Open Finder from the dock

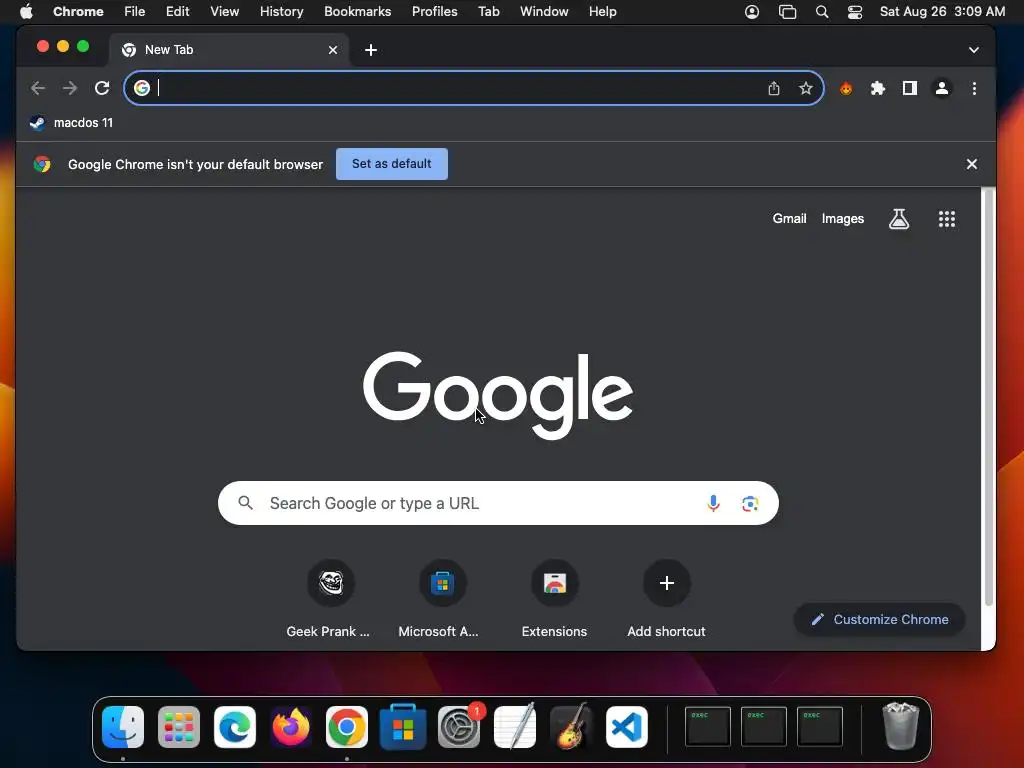[x=123, y=727]
